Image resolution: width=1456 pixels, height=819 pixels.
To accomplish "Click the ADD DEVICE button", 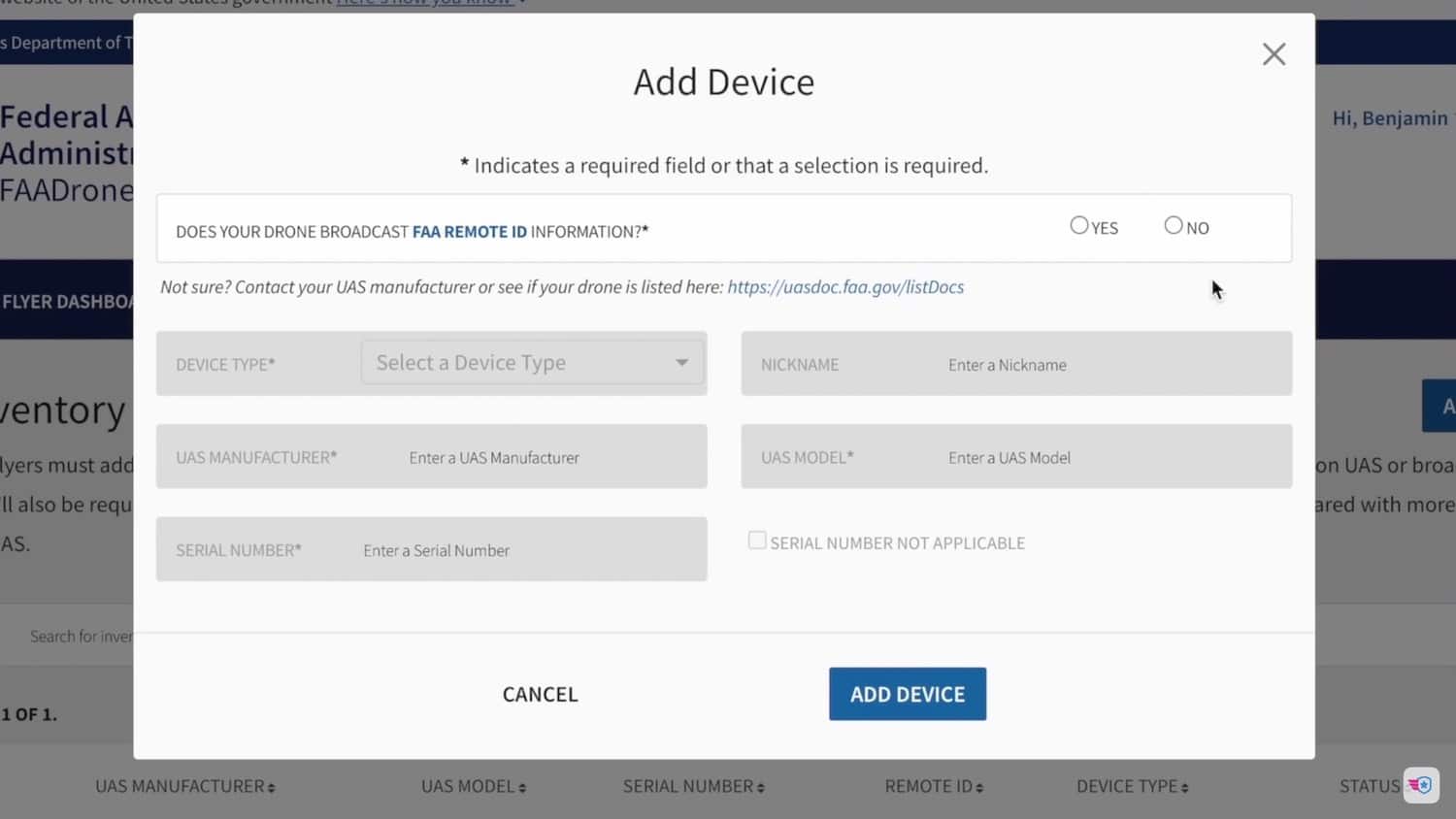I will click(x=907, y=694).
